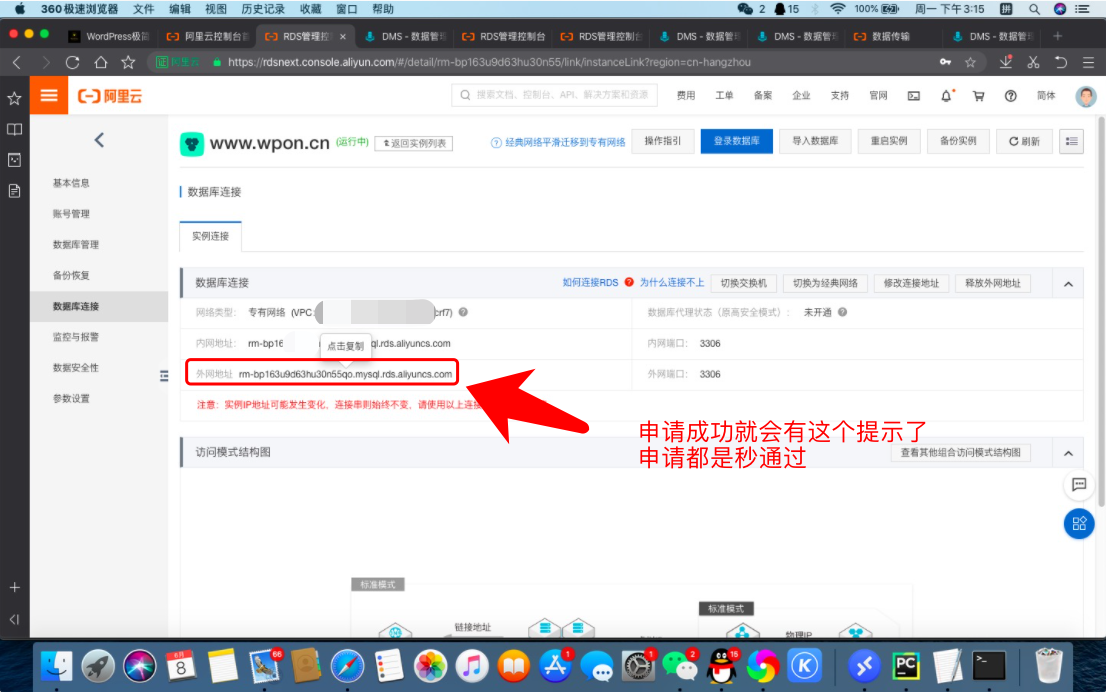
Task: Click the Aliyun logo
Action: [x=110, y=96]
